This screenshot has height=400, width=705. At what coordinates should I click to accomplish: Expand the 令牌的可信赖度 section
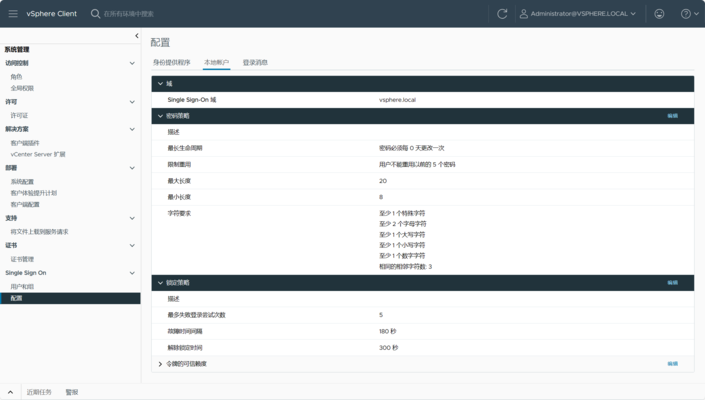coord(160,364)
